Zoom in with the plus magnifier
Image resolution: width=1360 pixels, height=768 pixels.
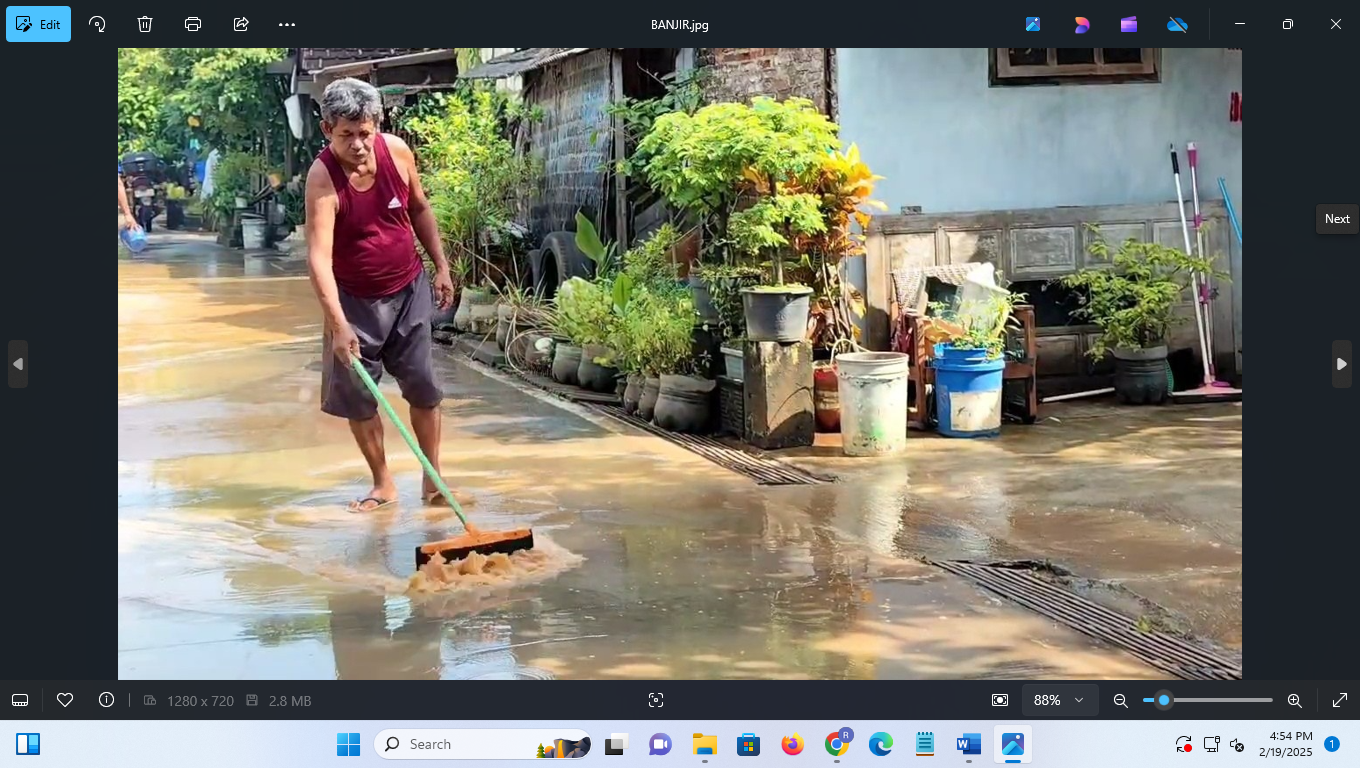coord(1294,701)
